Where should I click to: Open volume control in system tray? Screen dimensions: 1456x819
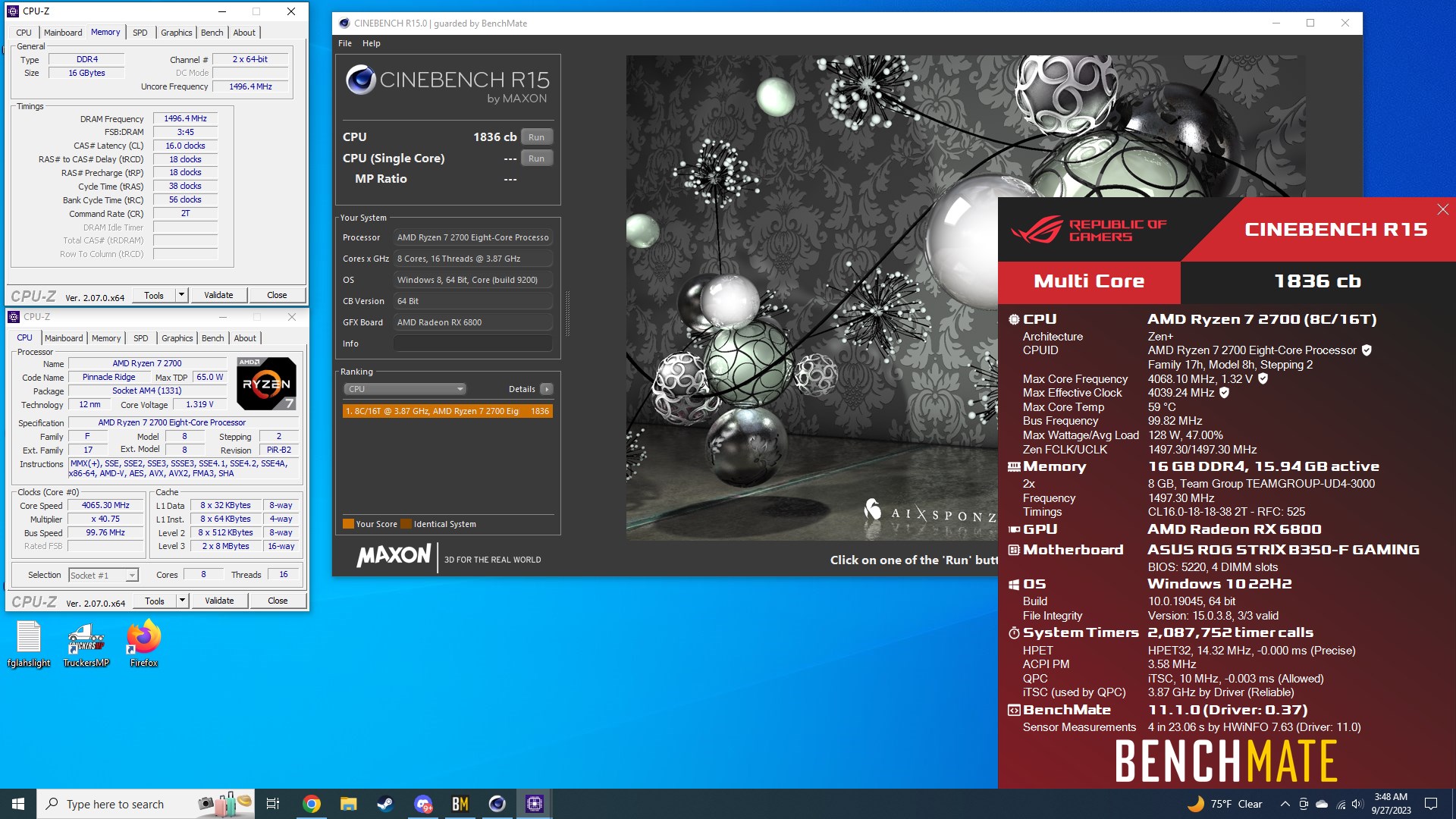pos(1357,804)
